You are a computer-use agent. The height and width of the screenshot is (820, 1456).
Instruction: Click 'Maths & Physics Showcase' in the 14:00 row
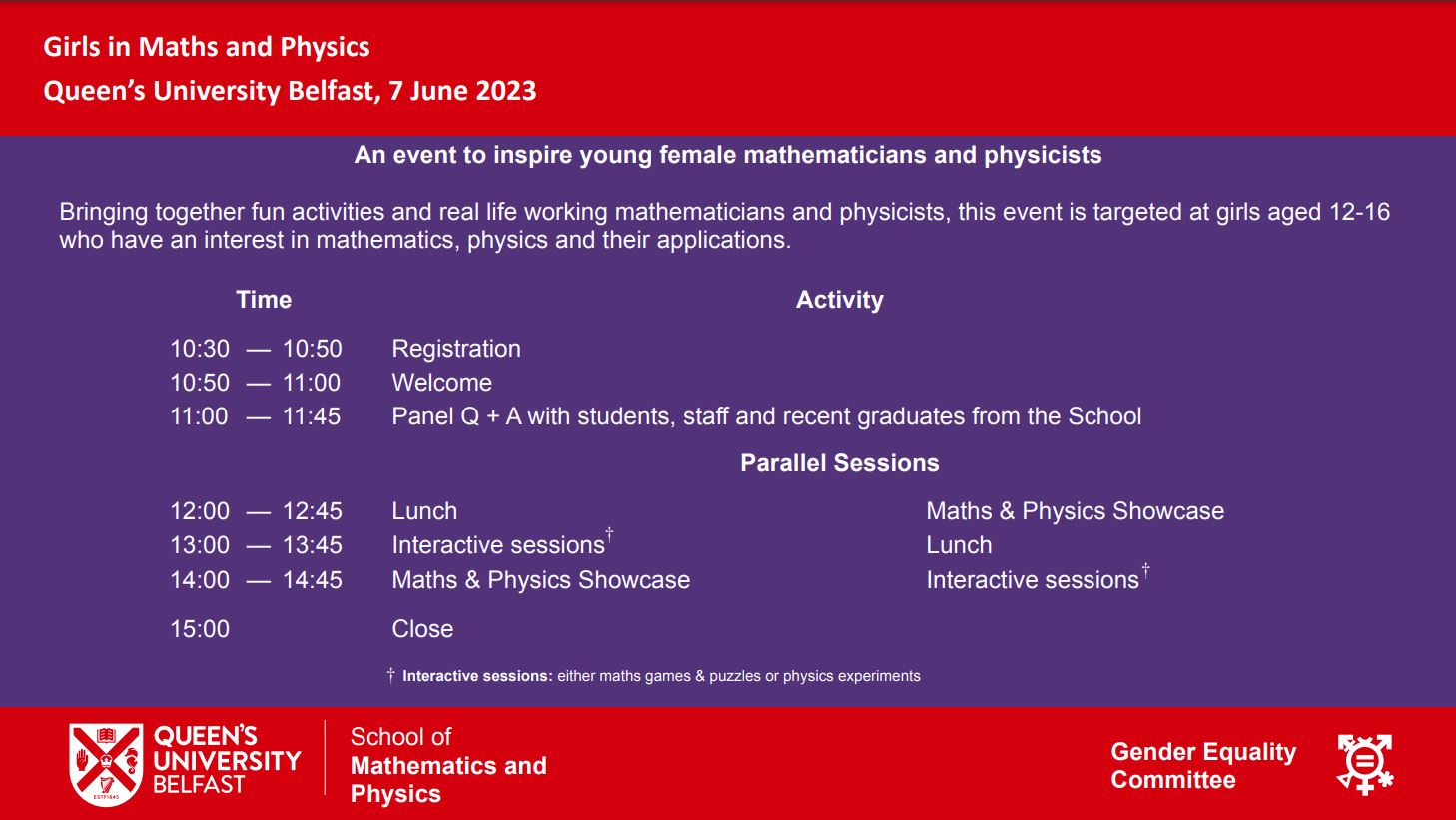pos(540,580)
